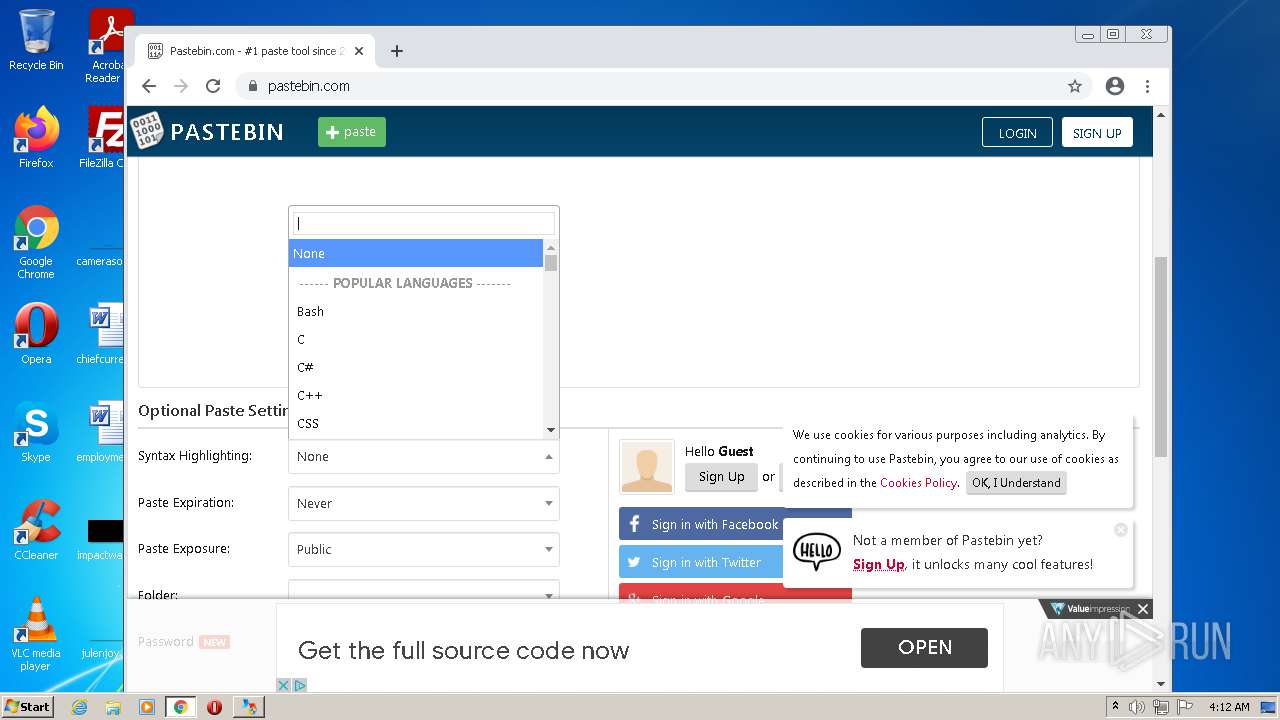Choose C++ from the language list
This screenshot has height=720, width=1280.
point(416,395)
